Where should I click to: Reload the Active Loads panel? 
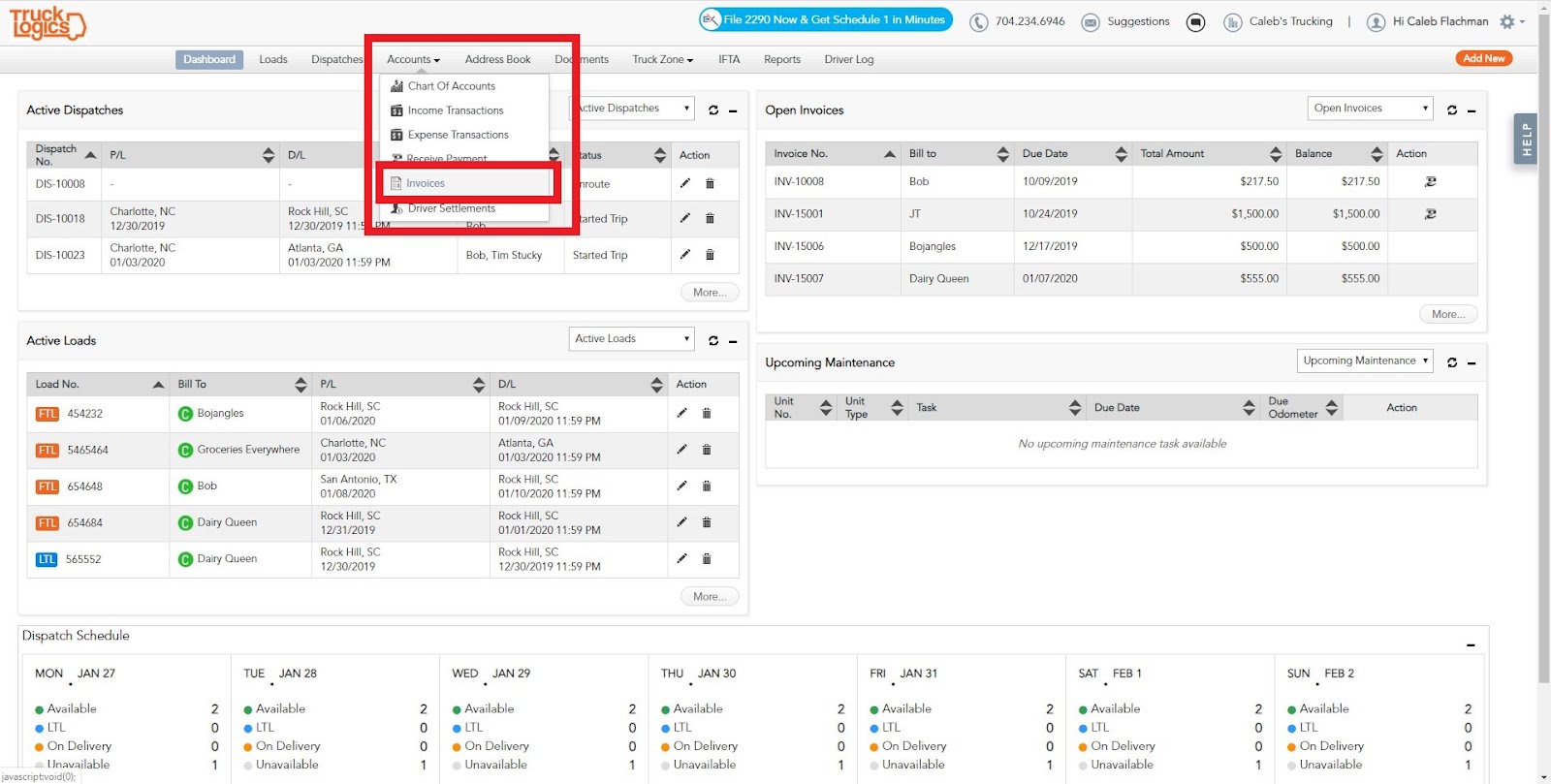[x=713, y=341]
